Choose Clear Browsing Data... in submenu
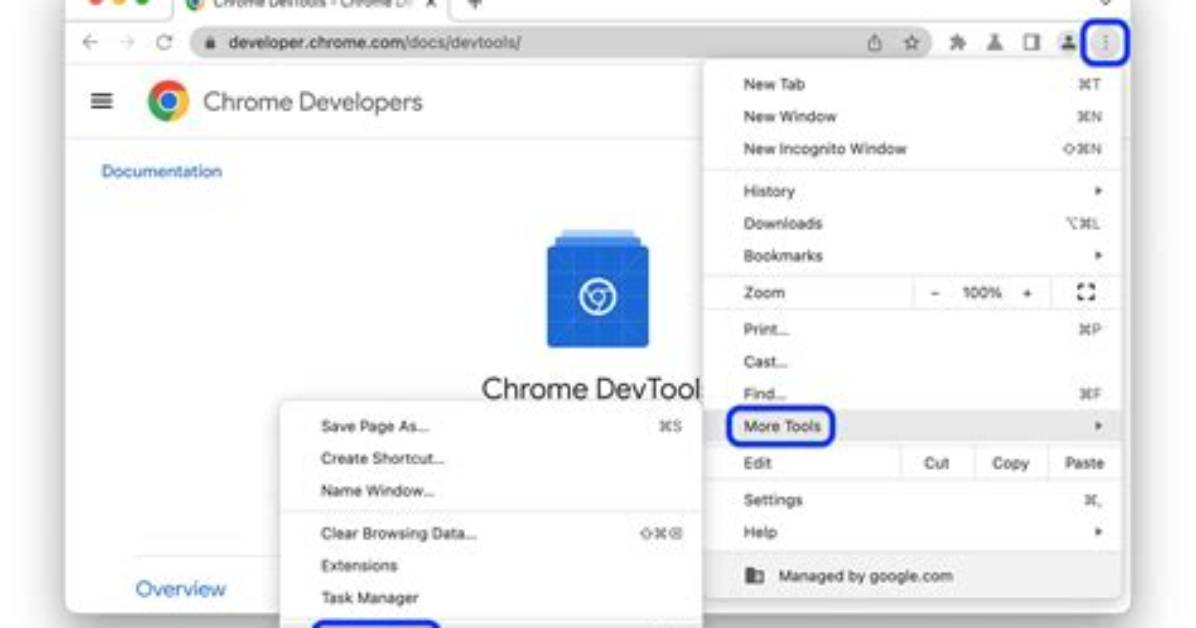 tap(490, 533)
